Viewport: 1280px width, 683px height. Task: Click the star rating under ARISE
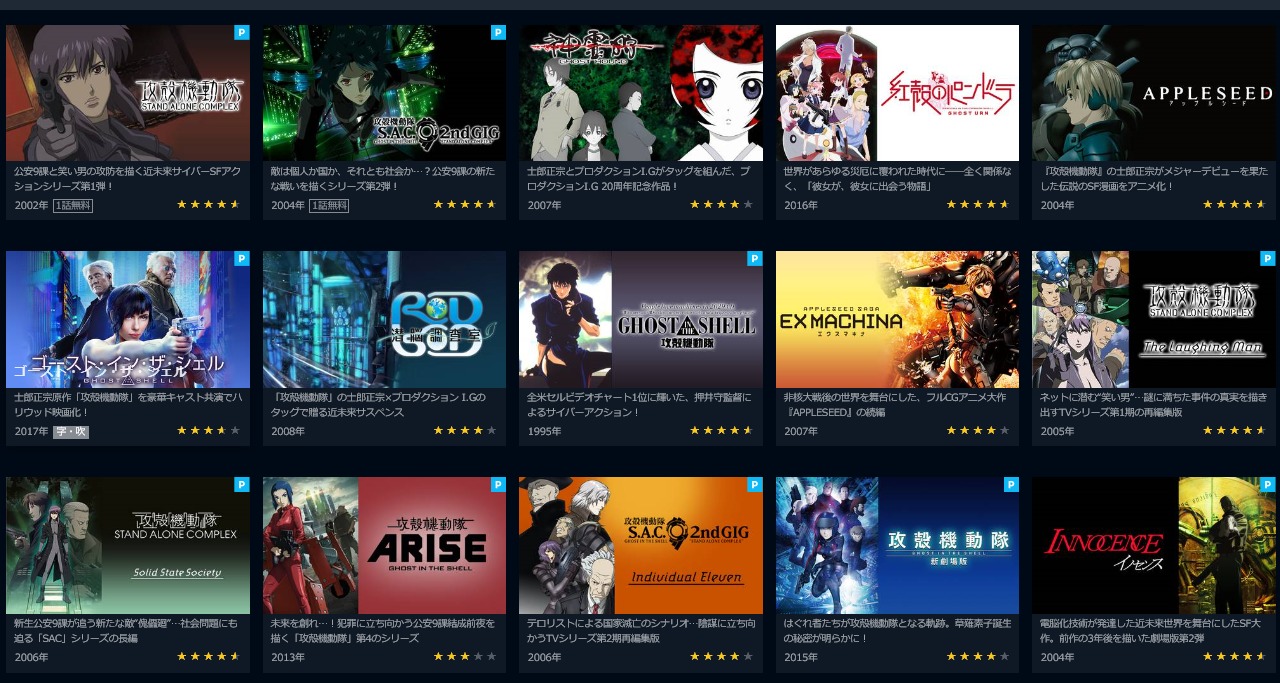click(x=465, y=657)
